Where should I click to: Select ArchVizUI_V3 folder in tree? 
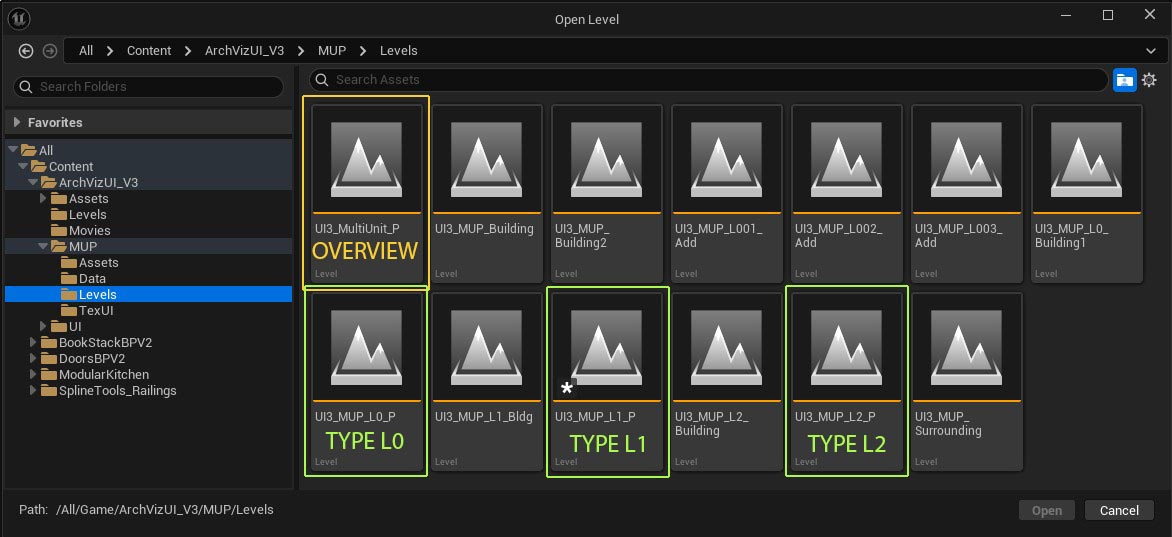click(148, 182)
